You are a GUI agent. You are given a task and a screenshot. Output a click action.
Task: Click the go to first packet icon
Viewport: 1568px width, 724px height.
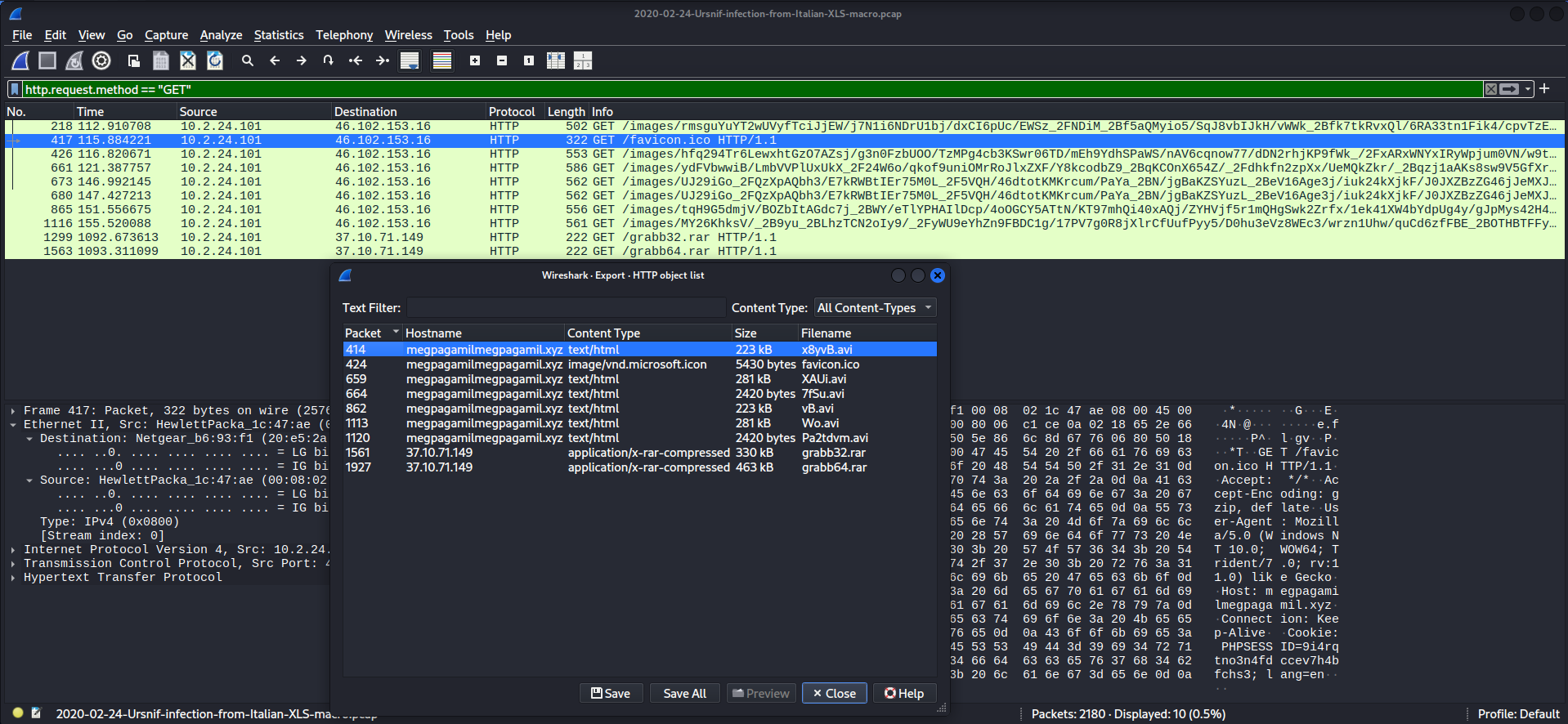click(x=356, y=60)
